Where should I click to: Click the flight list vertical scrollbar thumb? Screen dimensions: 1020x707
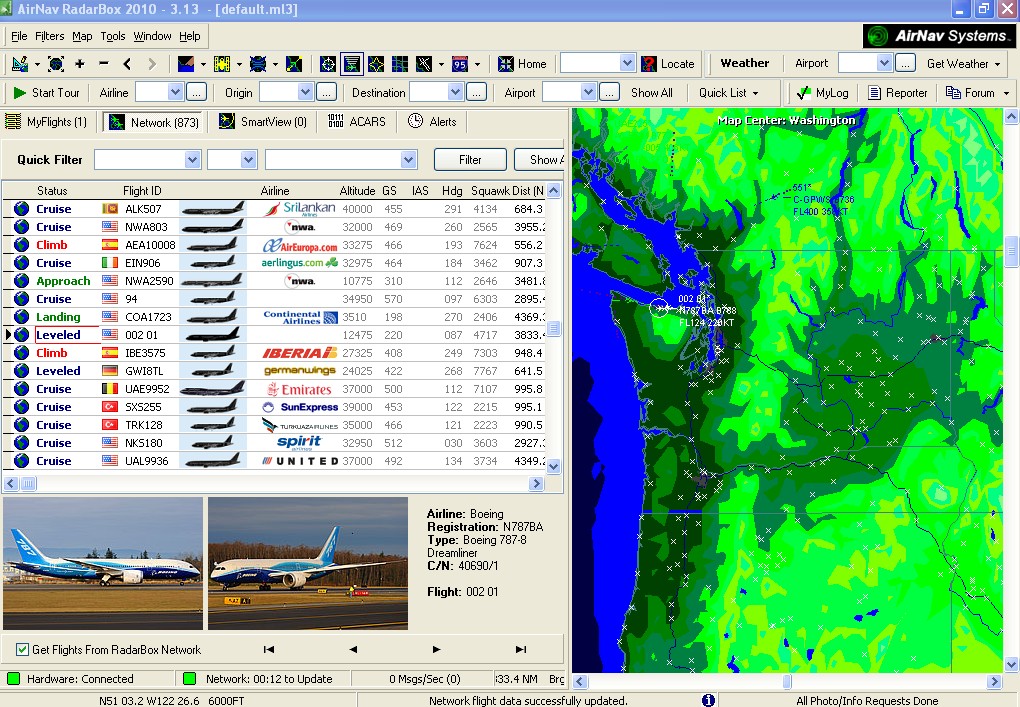[554, 328]
